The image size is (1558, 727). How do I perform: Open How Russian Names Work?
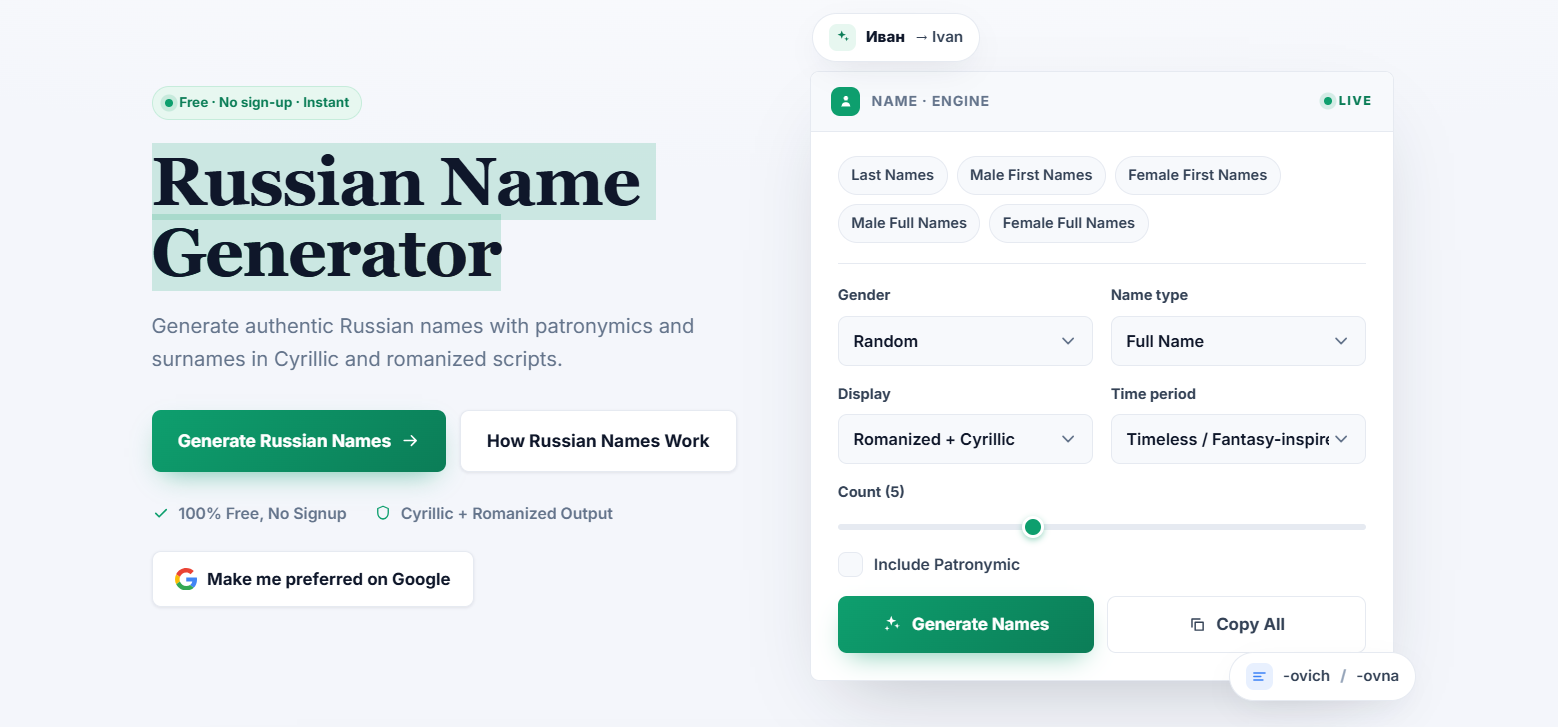pos(598,441)
